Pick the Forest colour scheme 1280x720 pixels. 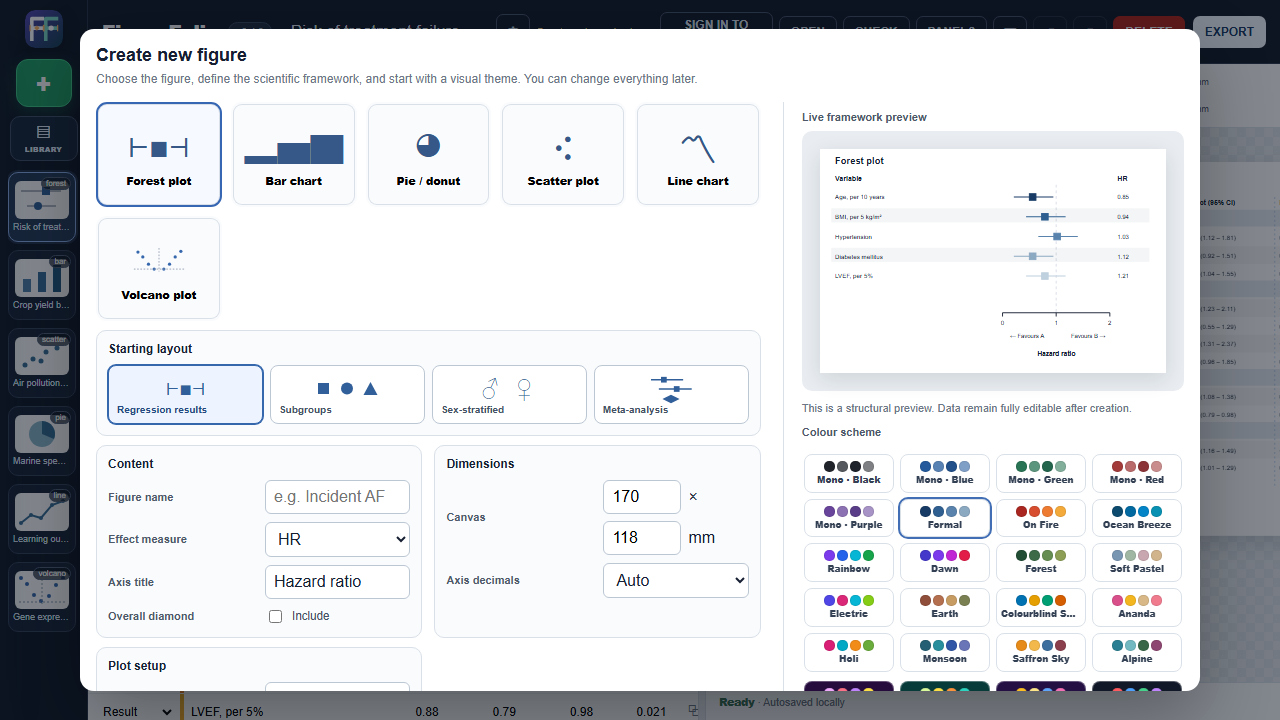pyautogui.click(x=1041, y=562)
